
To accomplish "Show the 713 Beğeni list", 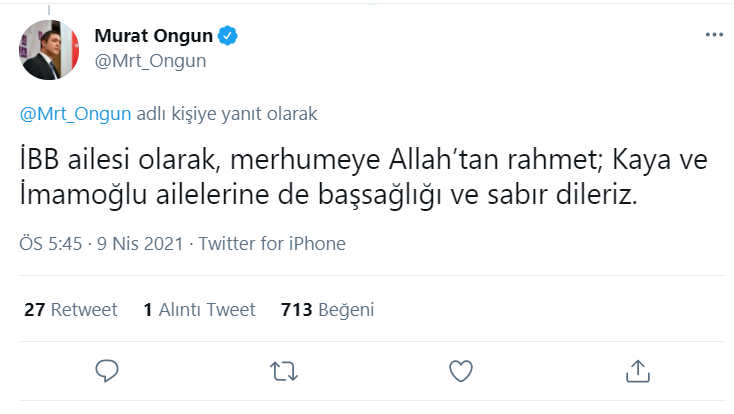I will [328, 309].
